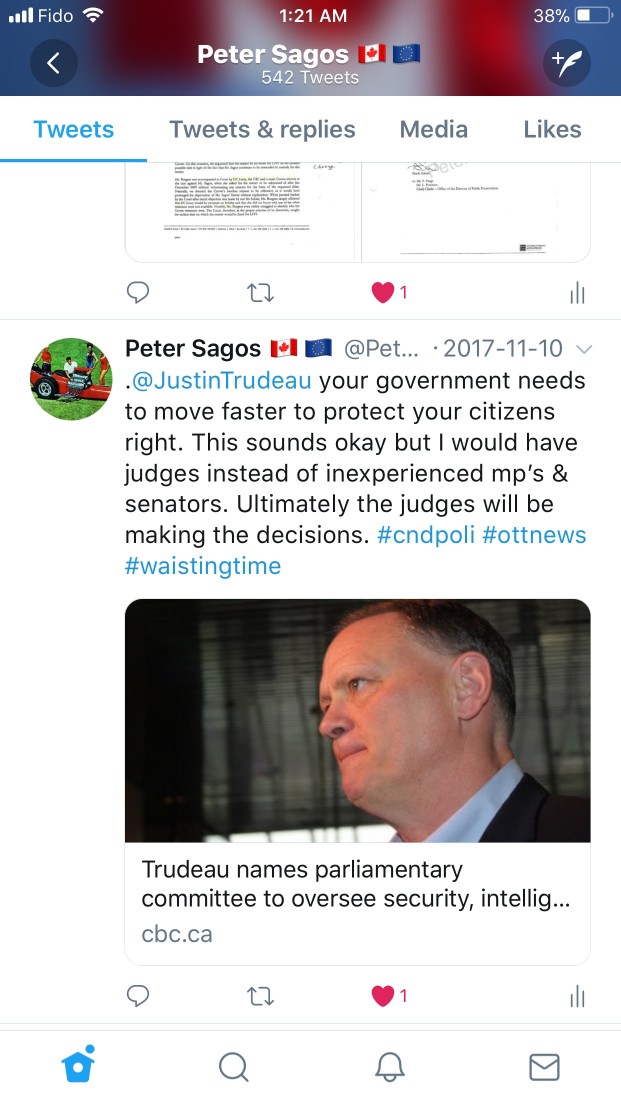This screenshot has height=1104, width=621.
Task: Tap the back arrow button
Action: (x=54, y=63)
